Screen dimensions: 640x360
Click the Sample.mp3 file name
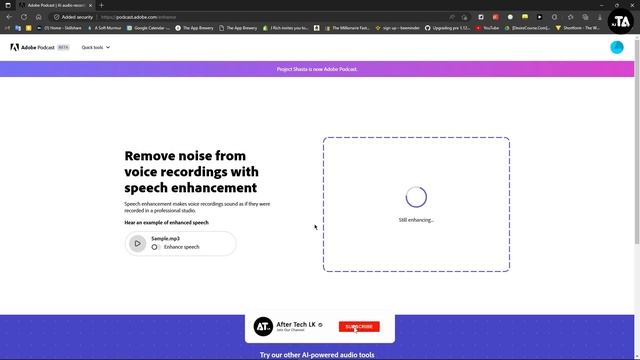click(165, 238)
